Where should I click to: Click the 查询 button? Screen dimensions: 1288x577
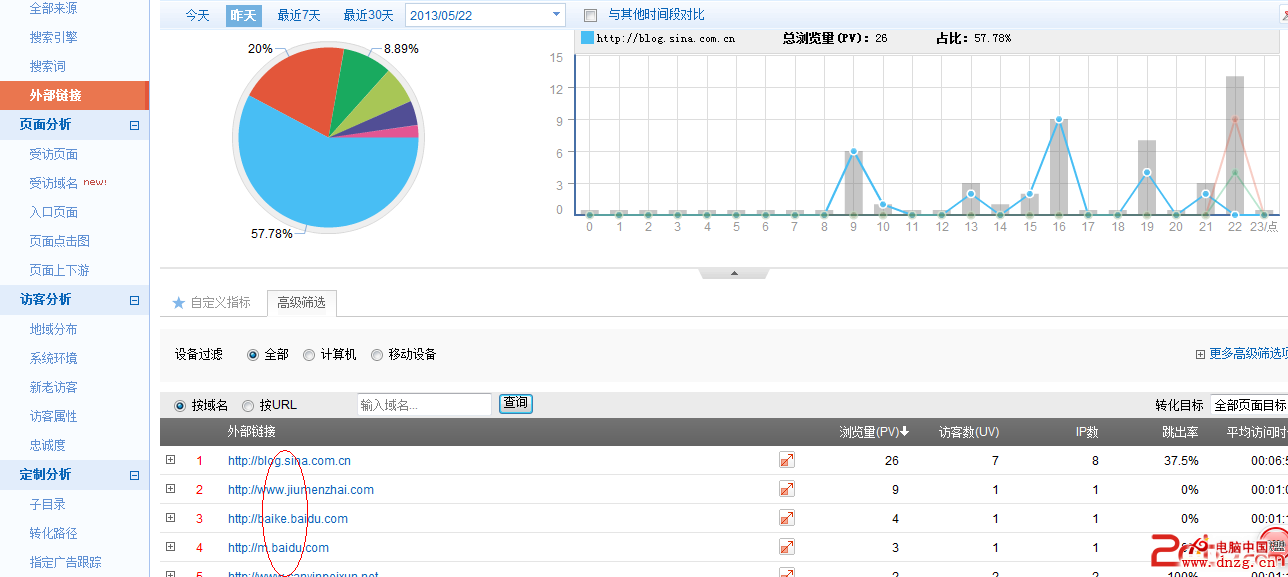click(x=516, y=403)
